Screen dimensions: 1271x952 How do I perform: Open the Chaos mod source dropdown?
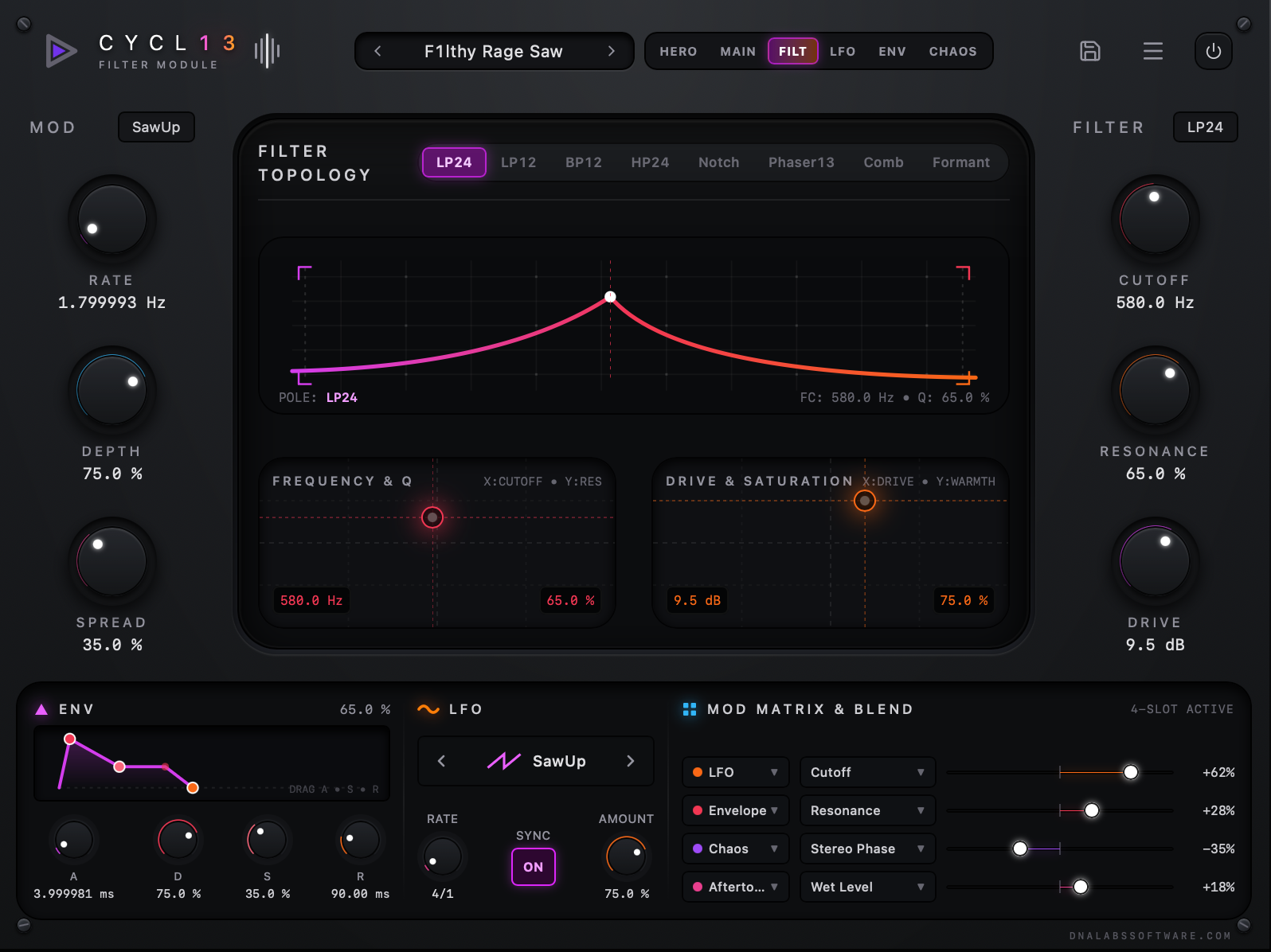point(736,849)
